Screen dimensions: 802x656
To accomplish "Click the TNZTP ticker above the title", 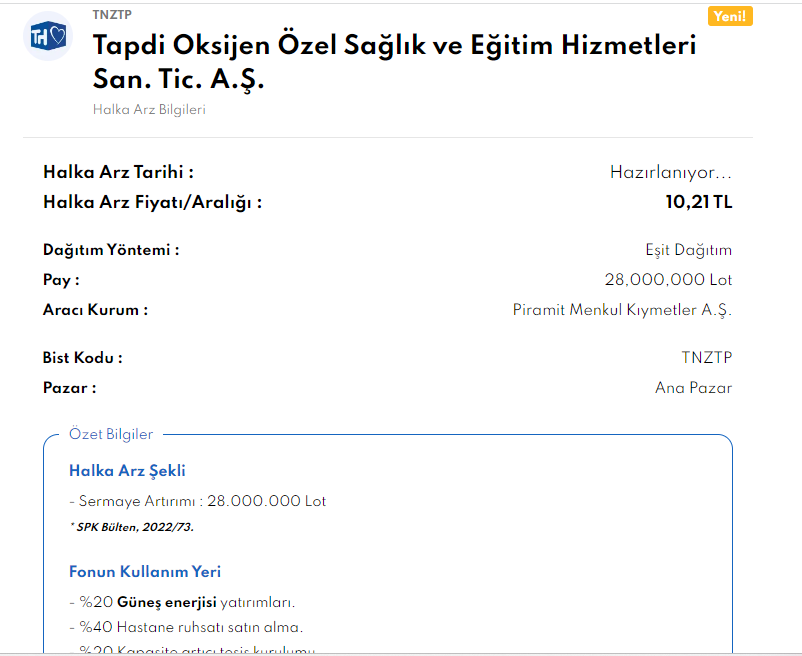I will (112, 15).
